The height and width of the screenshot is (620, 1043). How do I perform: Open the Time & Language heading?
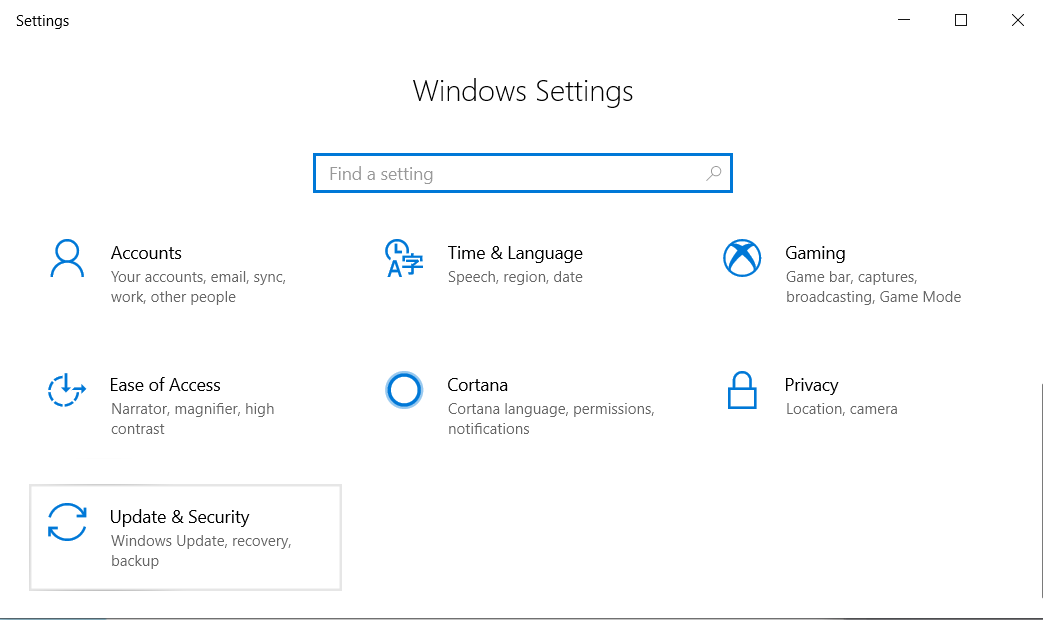click(x=515, y=253)
